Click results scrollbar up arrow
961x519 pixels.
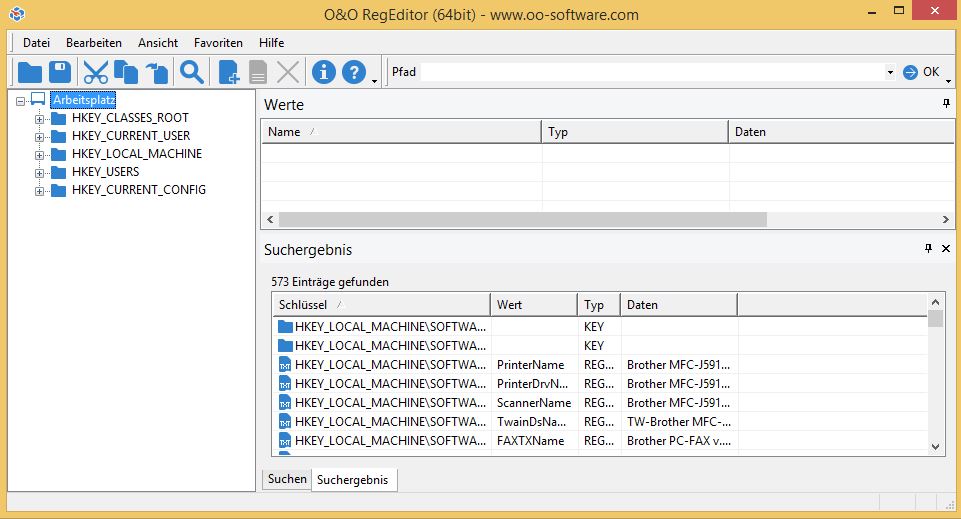pyautogui.click(x=935, y=302)
